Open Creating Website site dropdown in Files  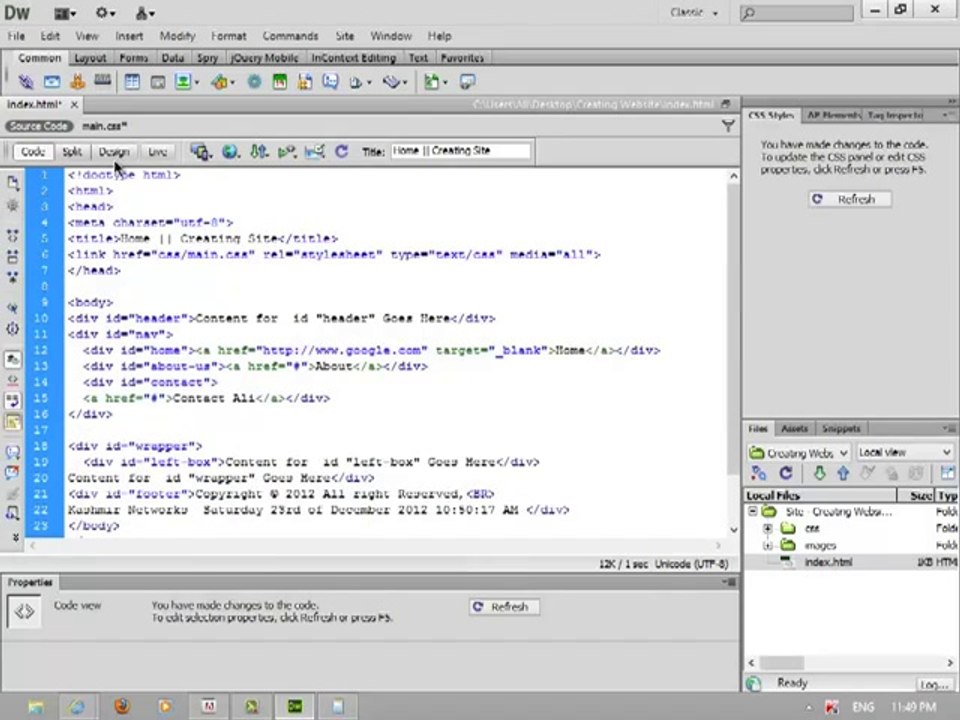tap(798, 453)
